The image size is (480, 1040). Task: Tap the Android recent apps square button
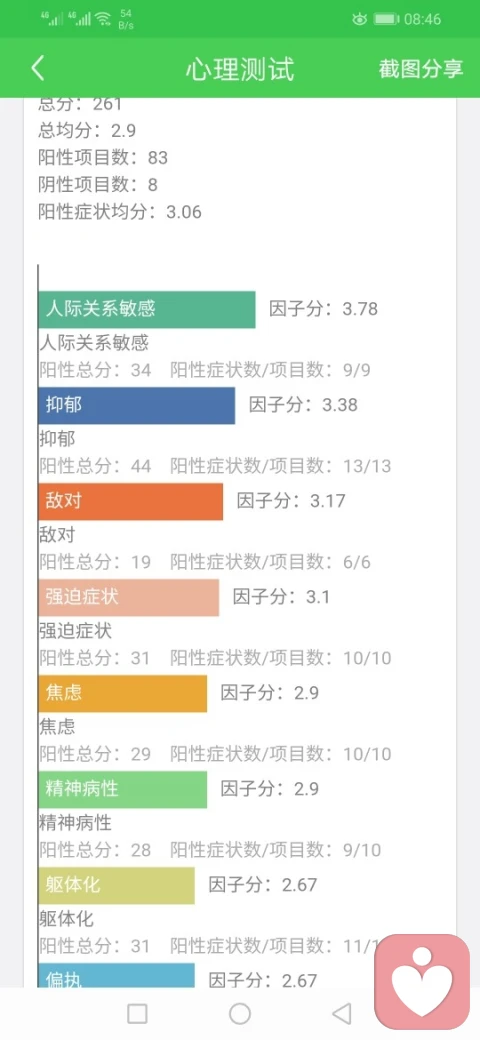coord(137,1013)
